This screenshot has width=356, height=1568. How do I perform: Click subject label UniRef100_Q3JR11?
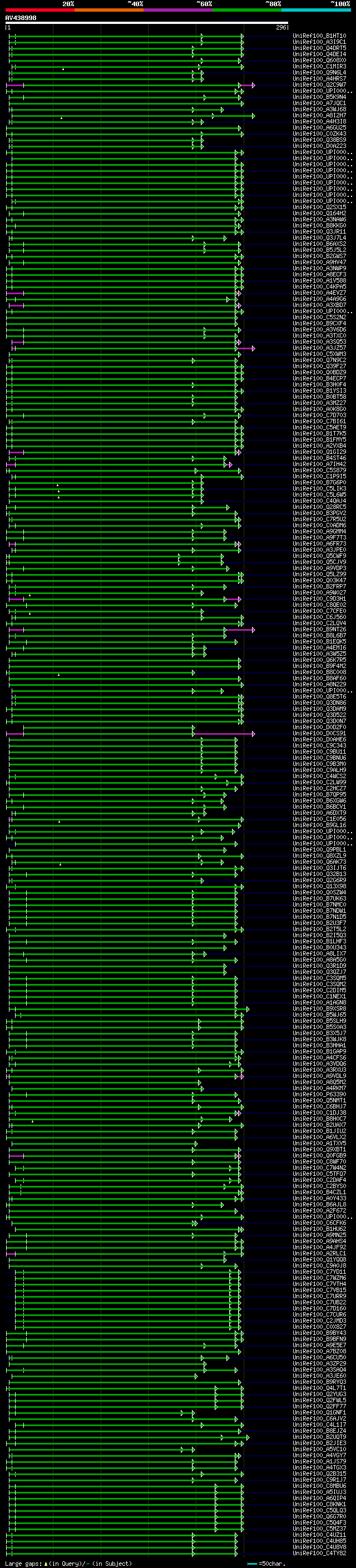(x=319, y=231)
